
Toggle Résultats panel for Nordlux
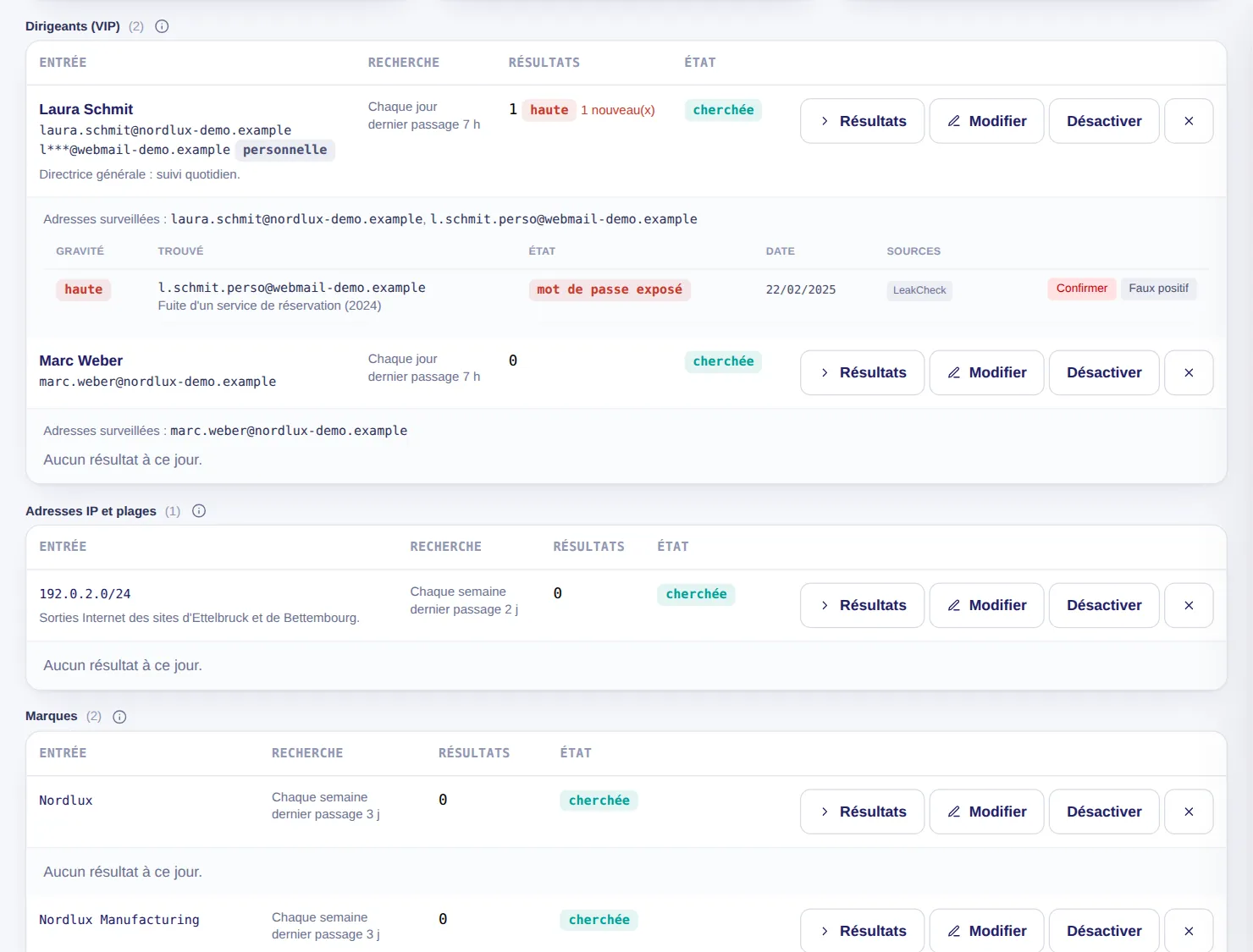point(862,812)
